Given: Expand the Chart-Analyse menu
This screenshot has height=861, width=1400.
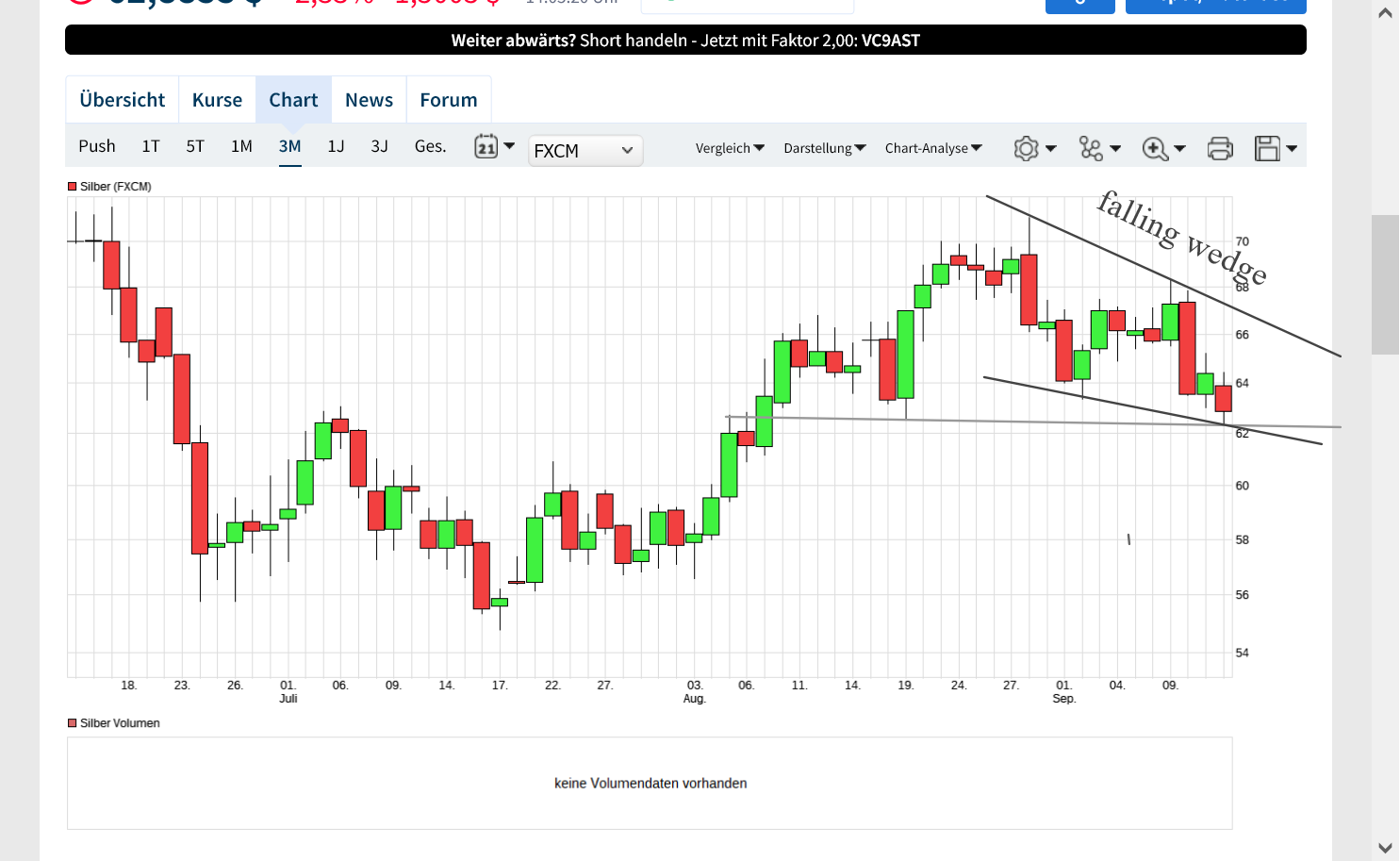Looking at the screenshot, I should point(933,148).
